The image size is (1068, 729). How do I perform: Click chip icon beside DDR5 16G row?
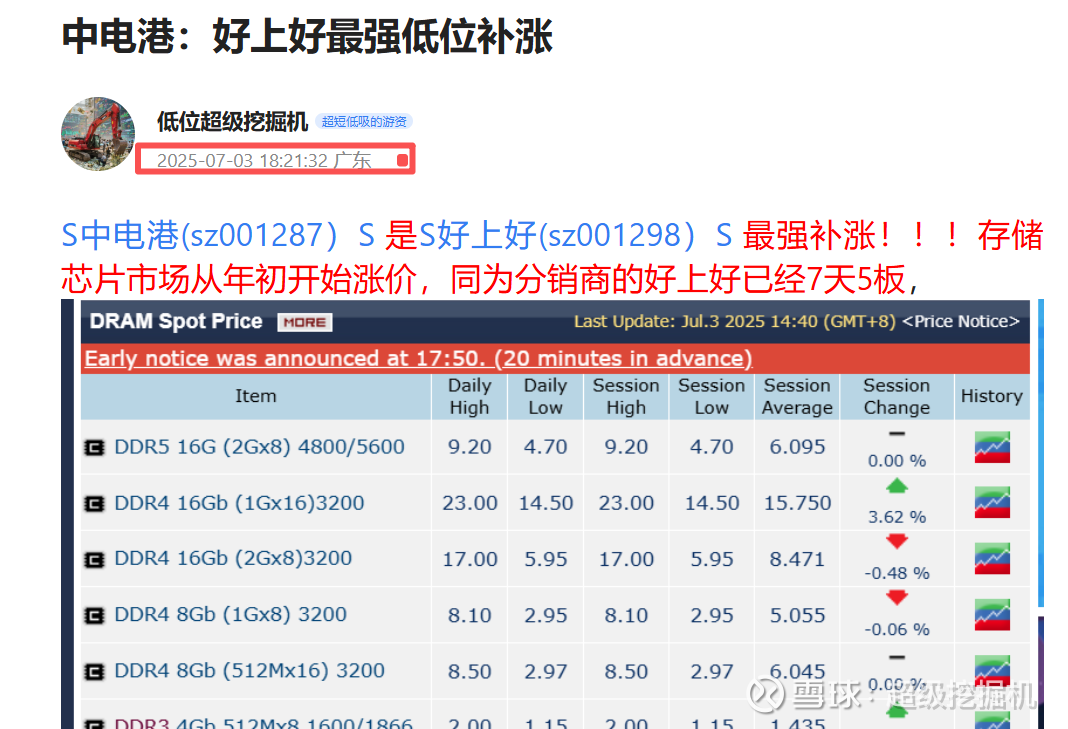pos(94,448)
